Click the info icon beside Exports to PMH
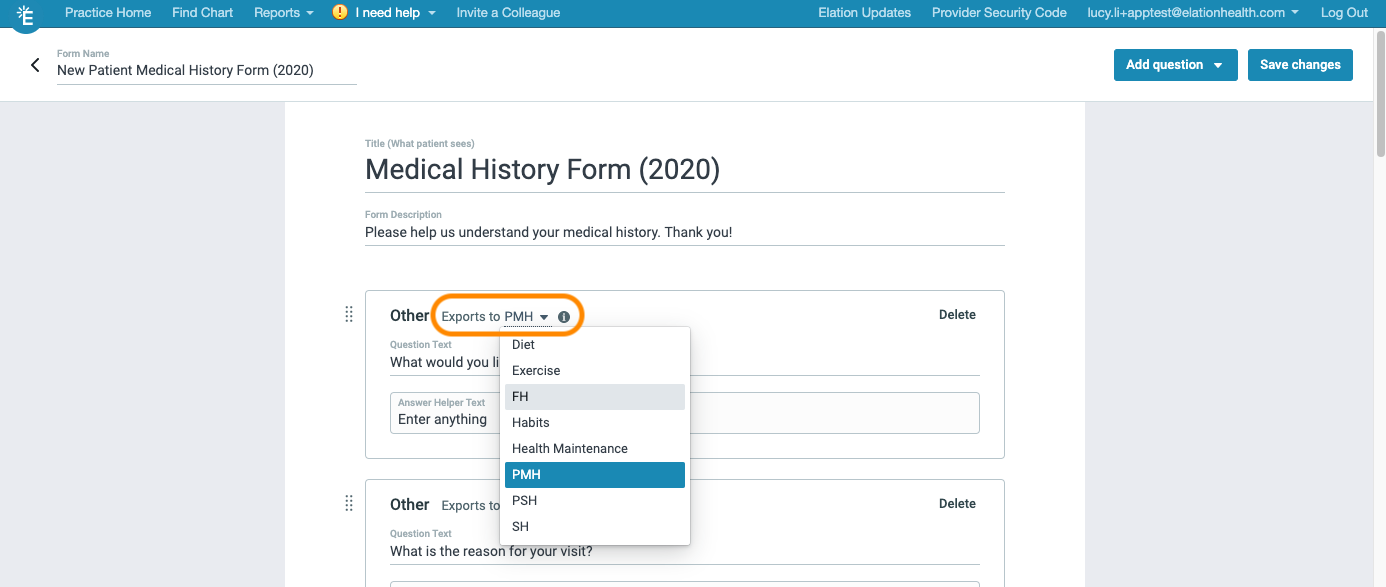Screen dimensions: 1386x587 (565, 315)
